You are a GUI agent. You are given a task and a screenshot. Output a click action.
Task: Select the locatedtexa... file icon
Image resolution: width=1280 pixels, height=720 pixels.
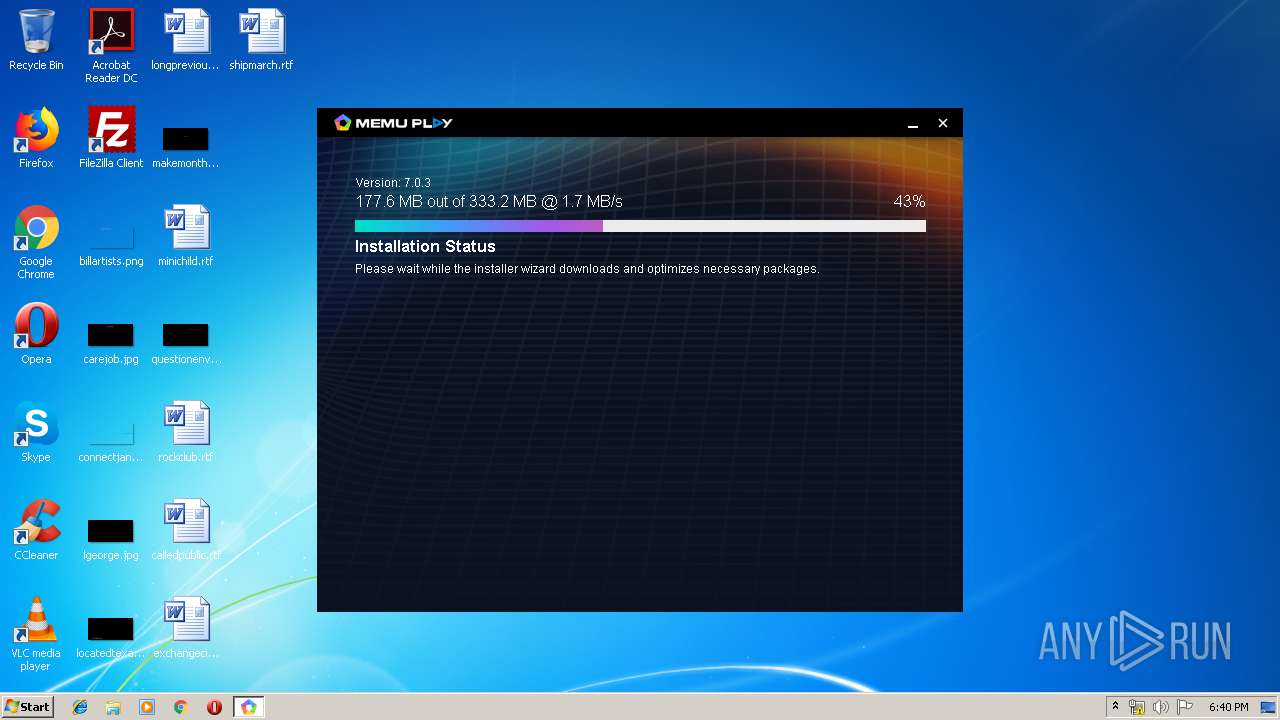111,636
